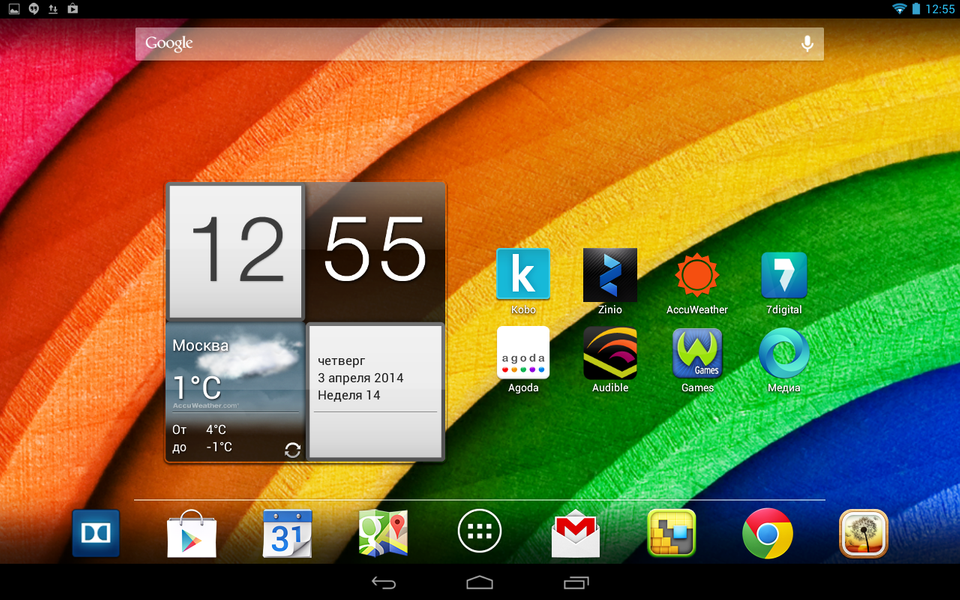Refresh the weather widget
This screenshot has height=600, width=960.
[292, 450]
